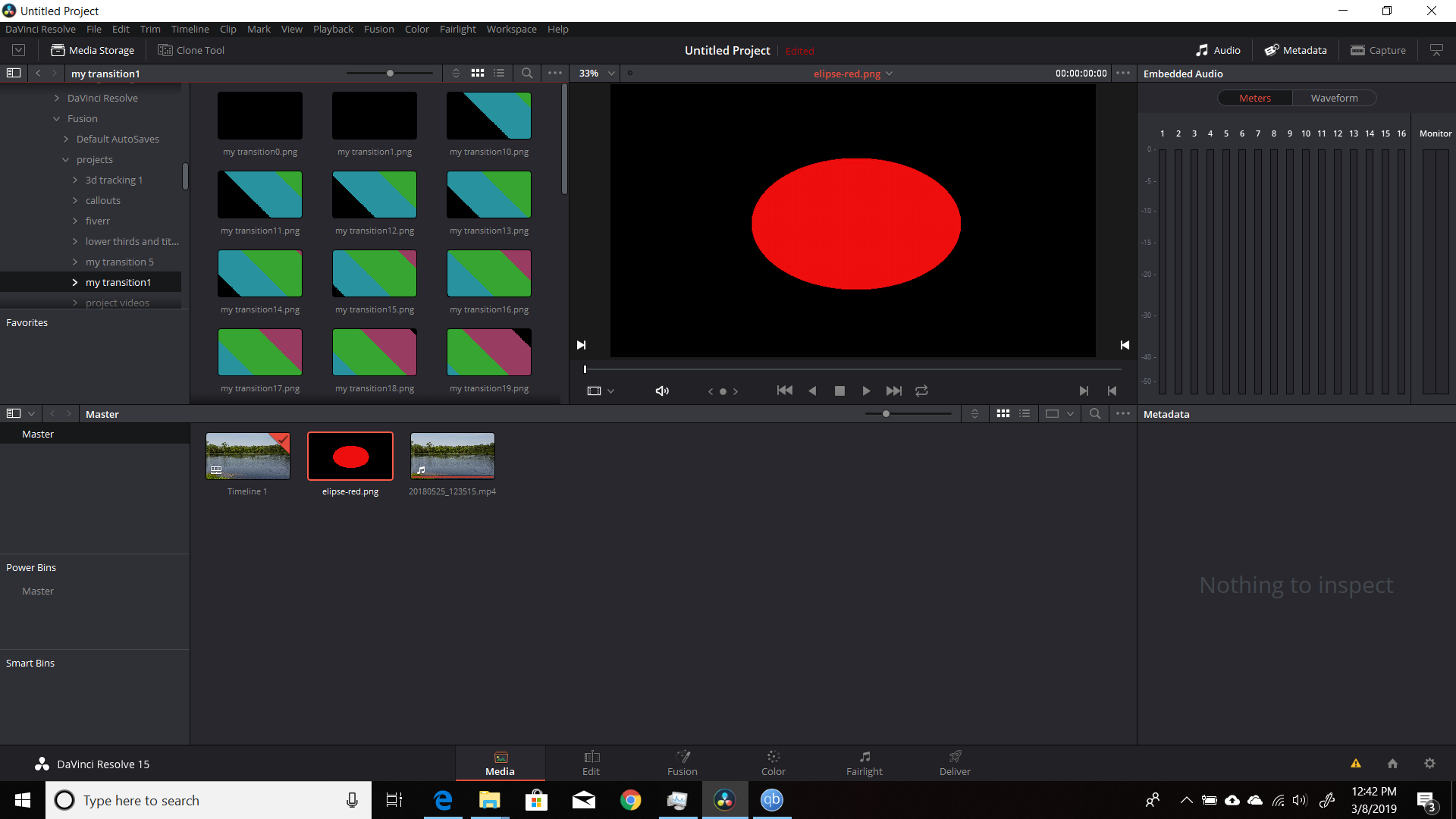The width and height of the screenshot is (1456, 819).
Task: Switch to the Deliver page
Action: [x=955, y=763]
